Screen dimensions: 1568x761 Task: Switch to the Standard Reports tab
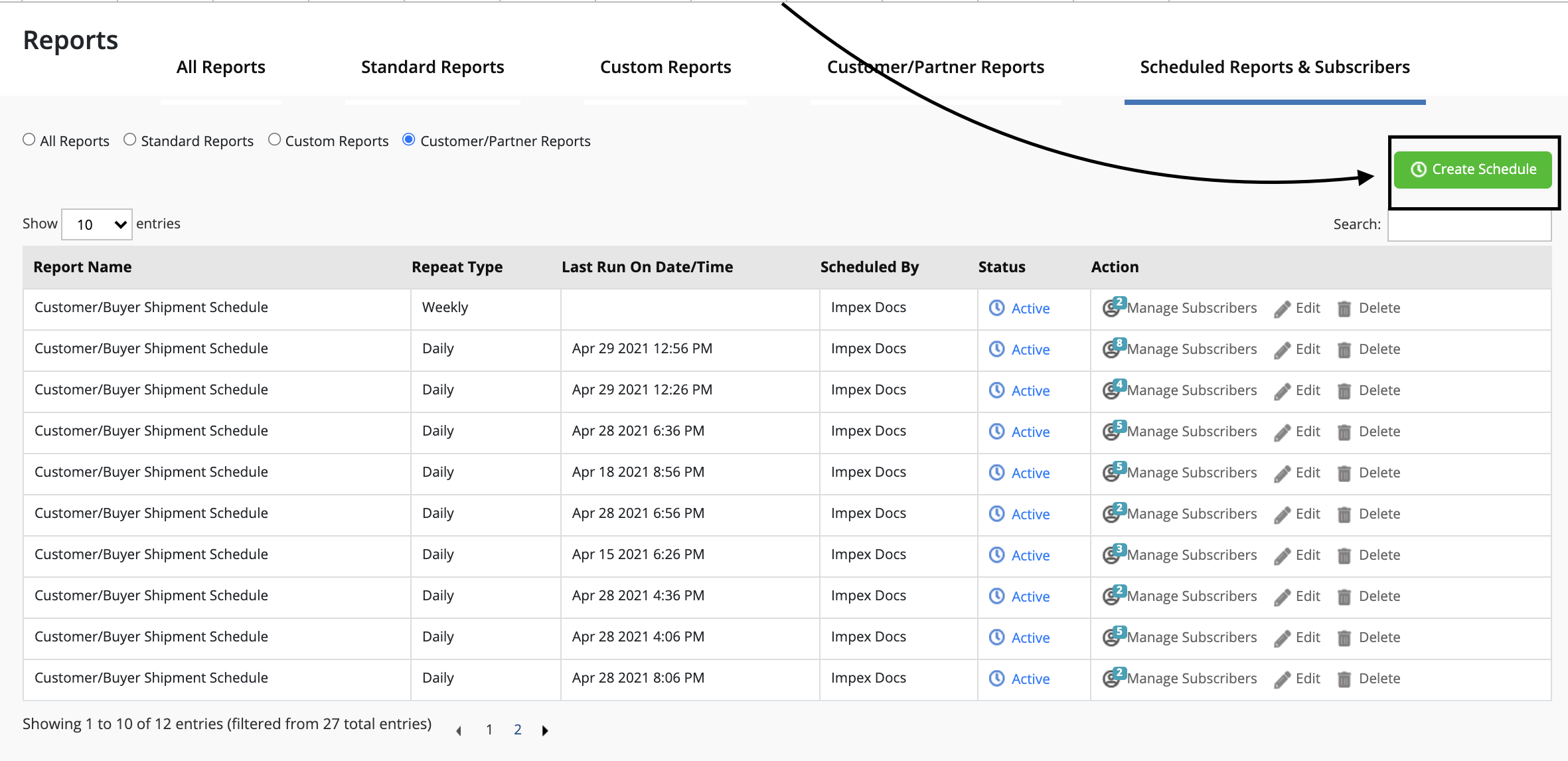click(x=432, y=67)
